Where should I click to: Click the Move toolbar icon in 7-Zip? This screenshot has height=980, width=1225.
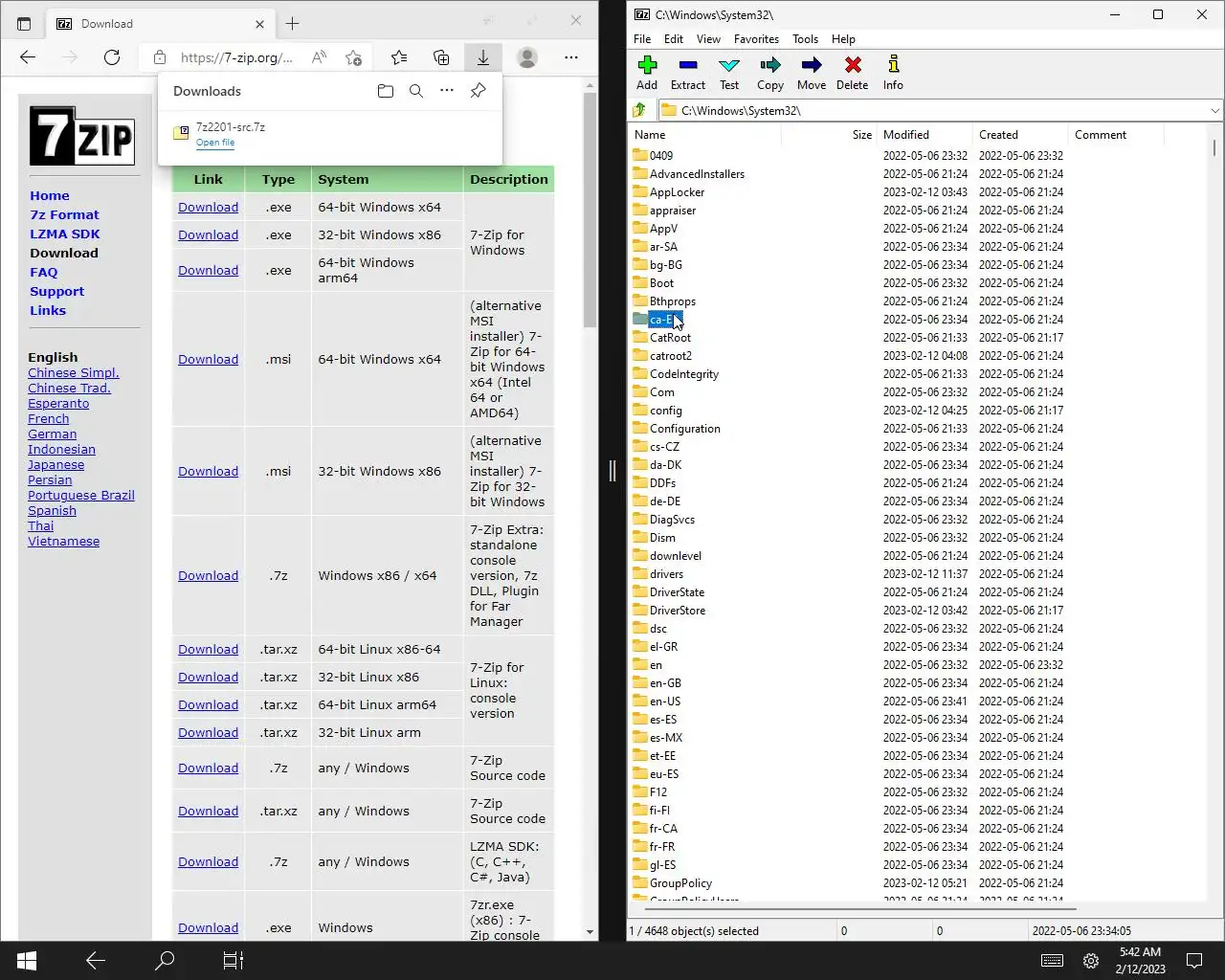[x=812, y=73]
